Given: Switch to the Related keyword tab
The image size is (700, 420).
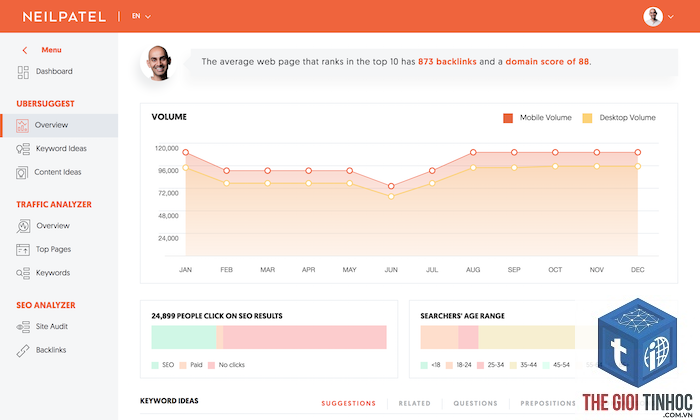Looking at the screenshot, I should click(414, 403).
